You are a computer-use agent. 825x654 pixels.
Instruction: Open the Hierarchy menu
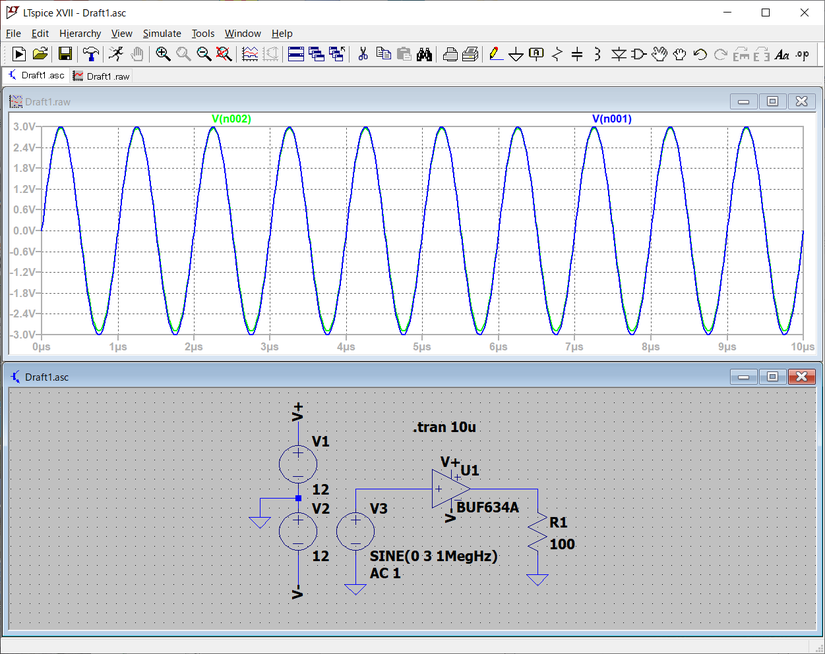(80, 33)
